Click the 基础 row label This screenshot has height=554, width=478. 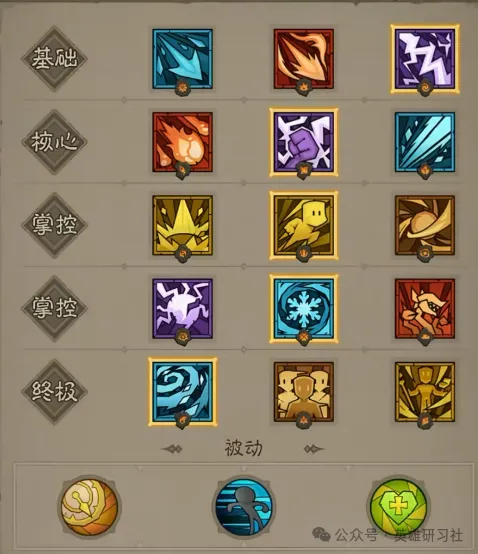pyautogui.click(x=54, y=58)
